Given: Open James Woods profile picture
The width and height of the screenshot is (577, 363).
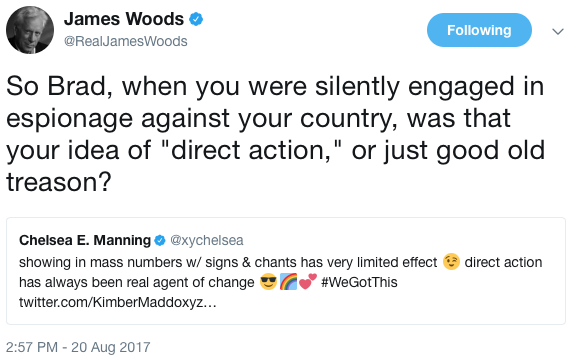Looking at the screenshot, I should (30, 30).
